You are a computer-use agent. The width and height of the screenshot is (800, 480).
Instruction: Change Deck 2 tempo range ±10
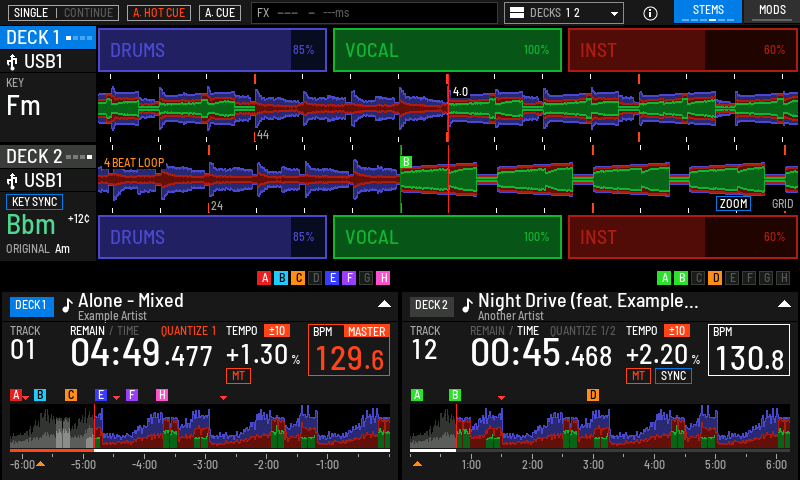coord(677,331)
